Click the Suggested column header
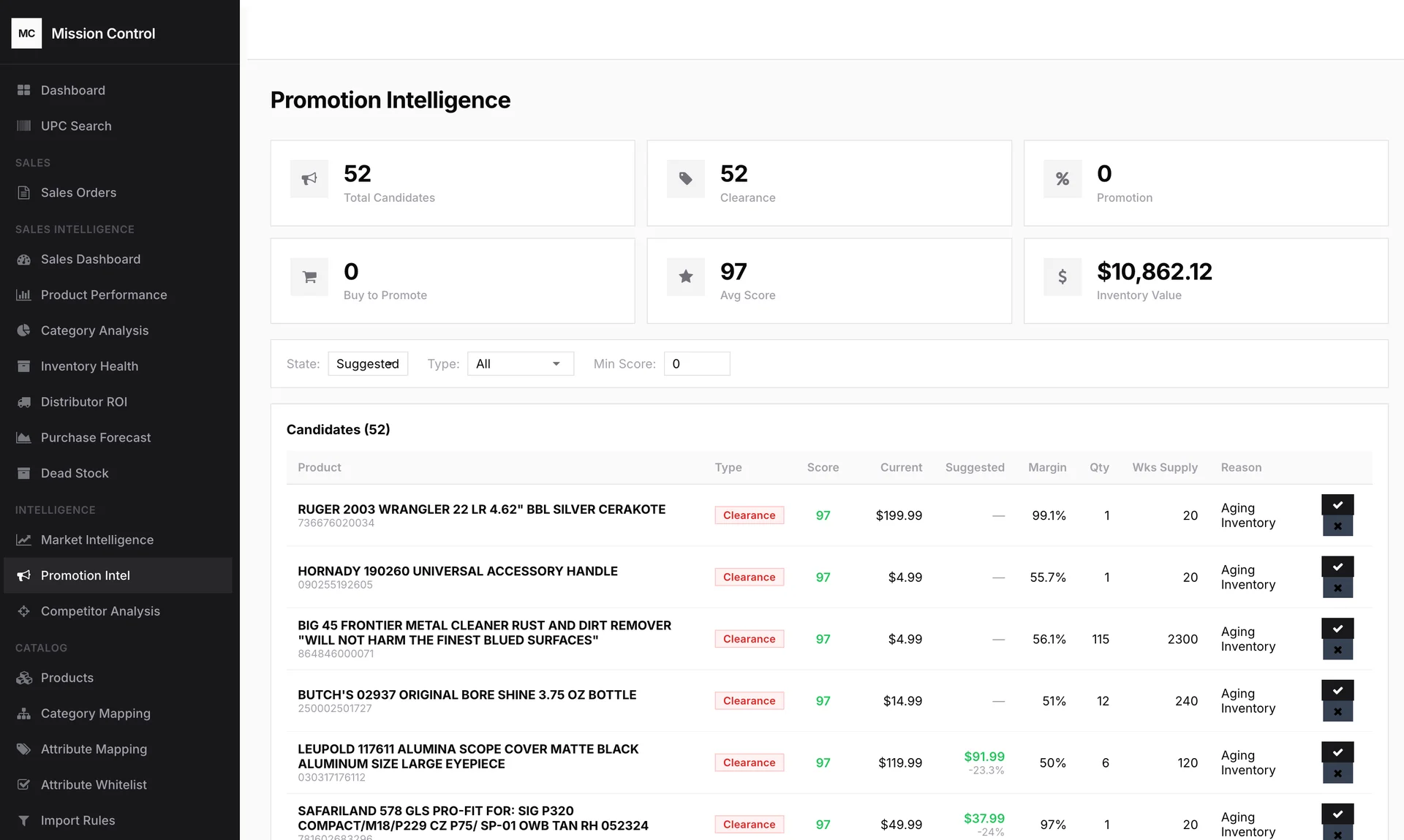 (975, 467)
